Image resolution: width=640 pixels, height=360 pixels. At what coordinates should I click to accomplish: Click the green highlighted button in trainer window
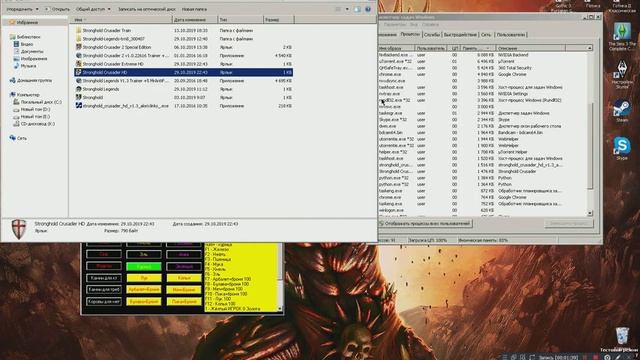tap(144, 267)
